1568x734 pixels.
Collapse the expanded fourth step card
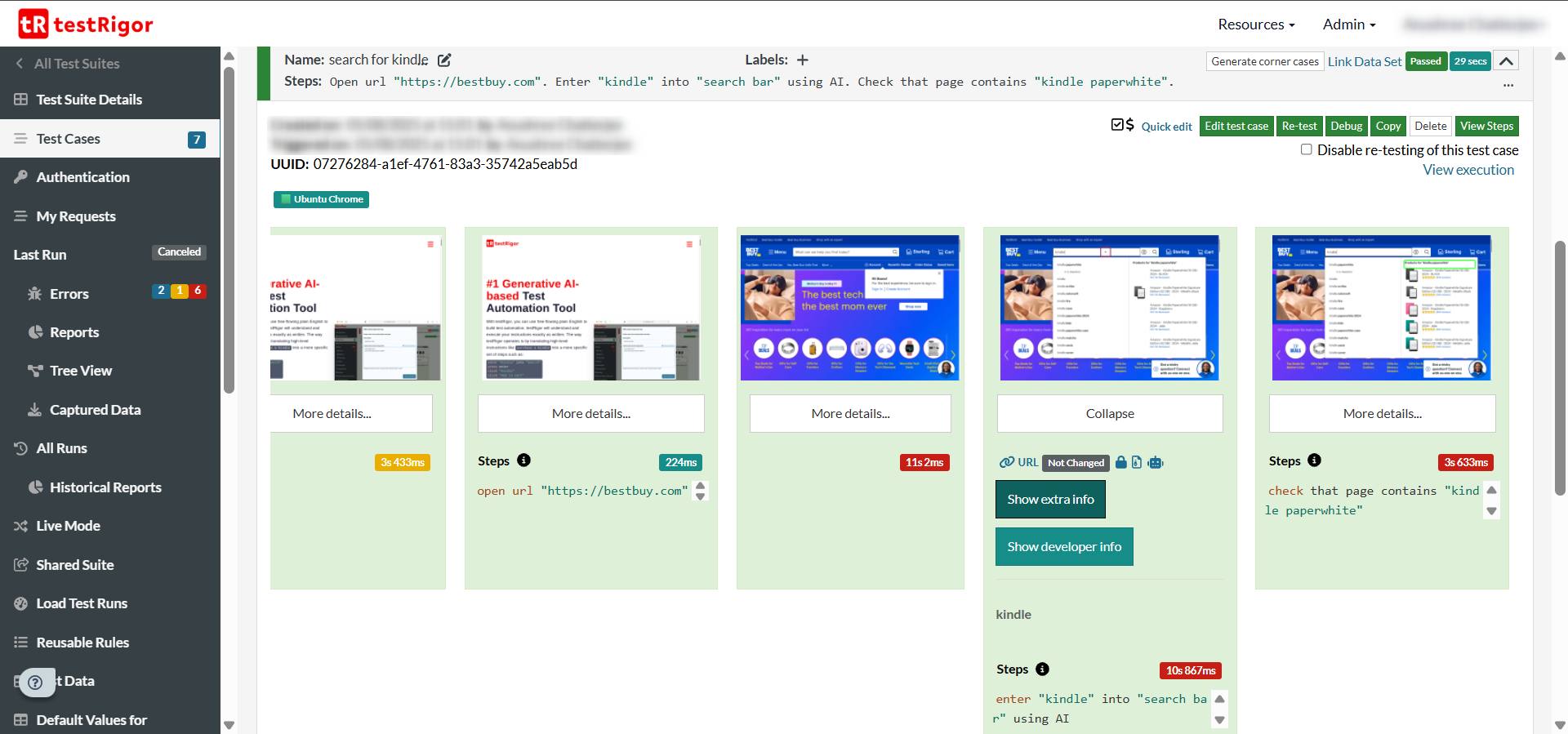1109,414
